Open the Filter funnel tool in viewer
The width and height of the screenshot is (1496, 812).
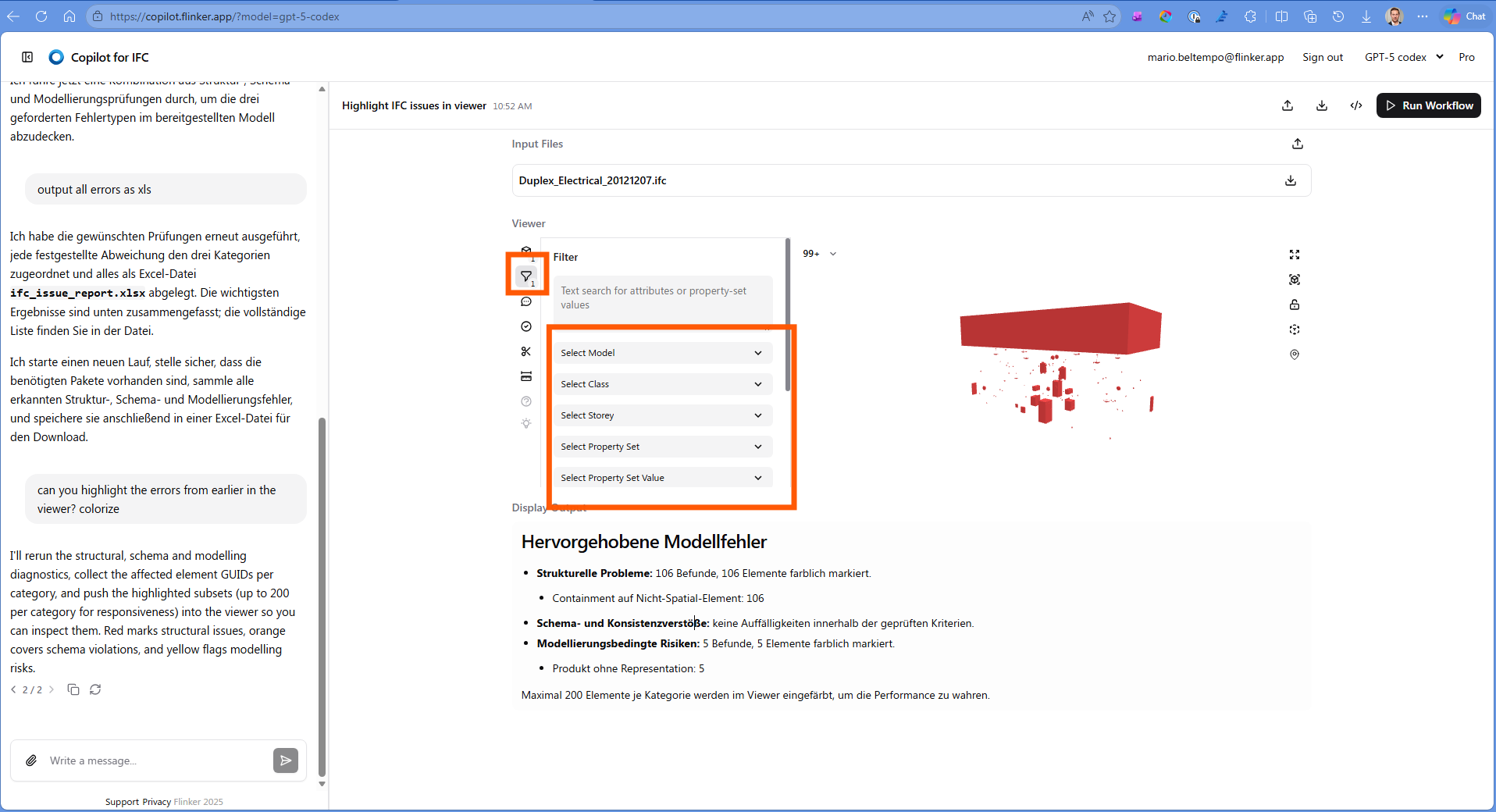[526, 276]
